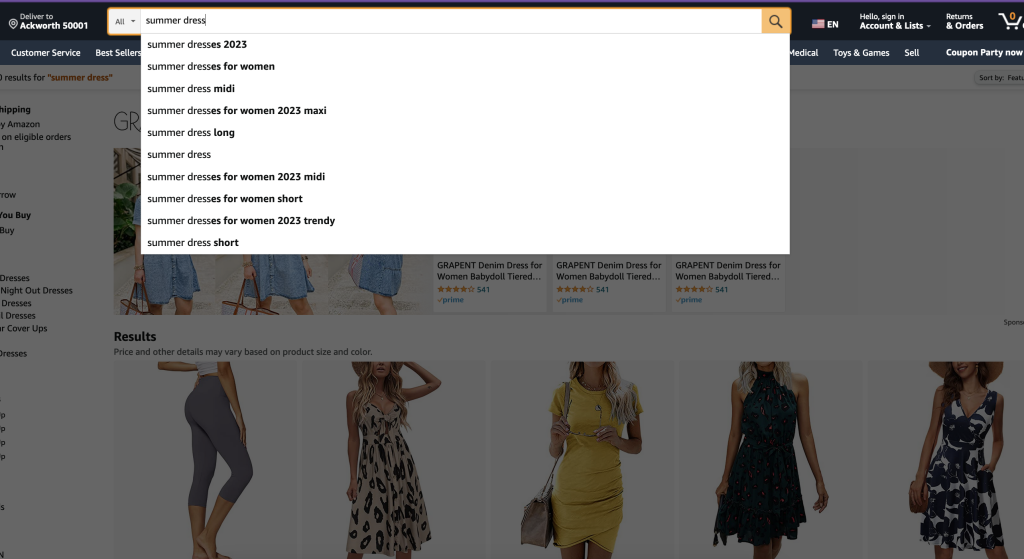1024x559 pixels.
Task: Select suggestion summer dresses 2023
Action: 465,44
